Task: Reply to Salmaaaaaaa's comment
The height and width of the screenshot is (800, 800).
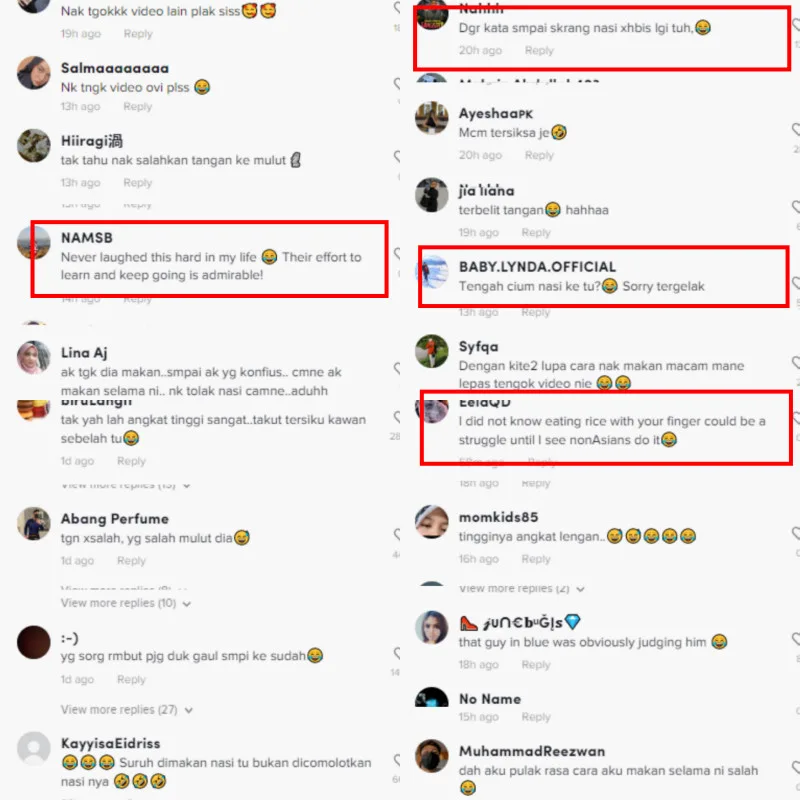Action: 138,107
